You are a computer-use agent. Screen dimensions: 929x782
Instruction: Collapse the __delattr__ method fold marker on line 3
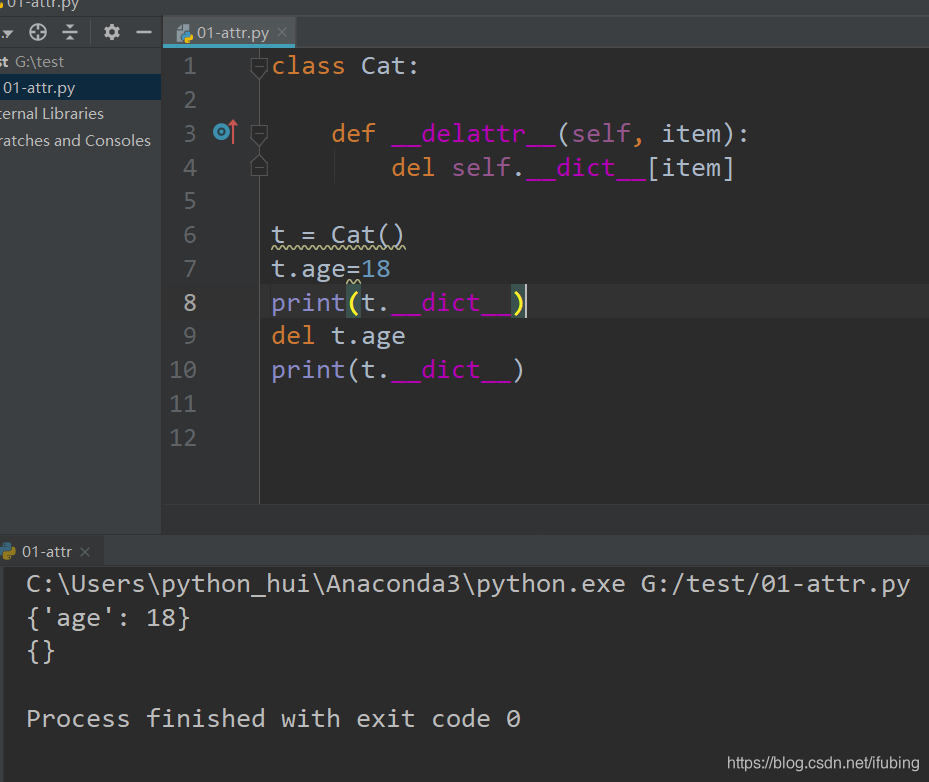click(x=259, y=134)
